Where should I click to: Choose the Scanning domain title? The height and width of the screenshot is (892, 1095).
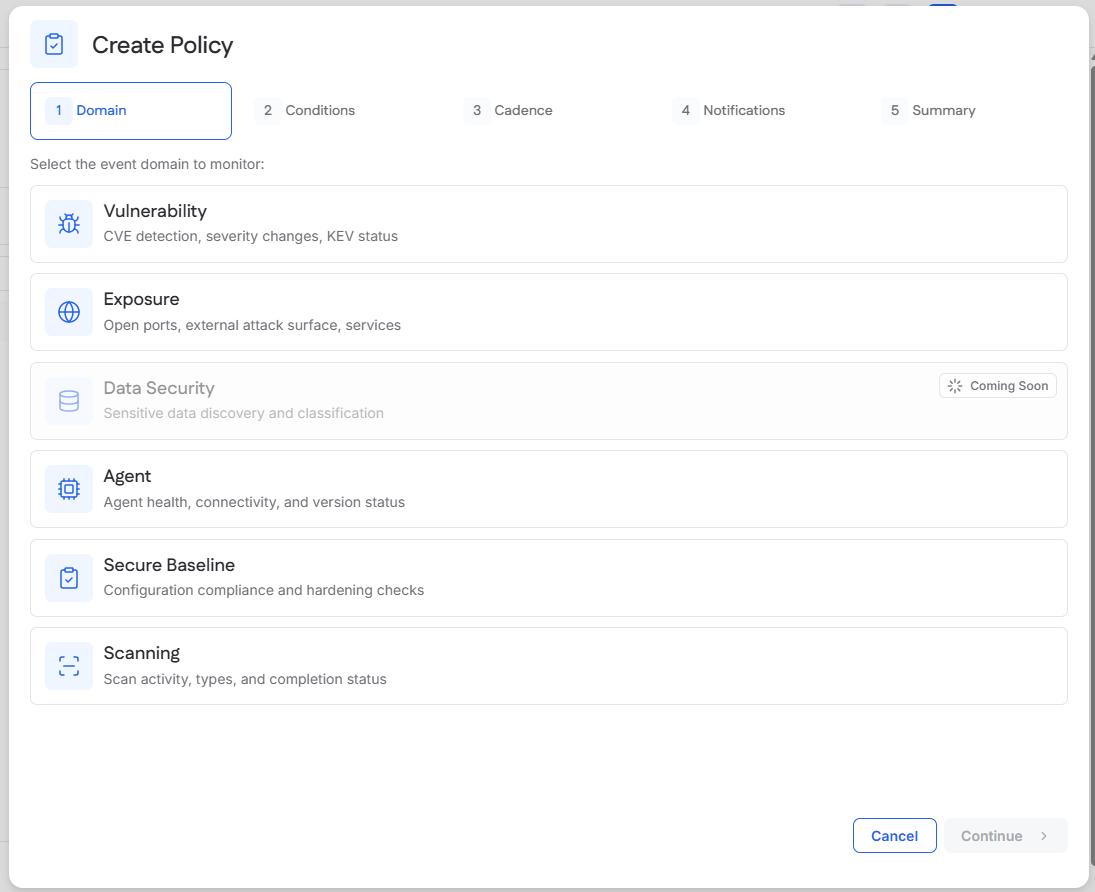point(142,653)
